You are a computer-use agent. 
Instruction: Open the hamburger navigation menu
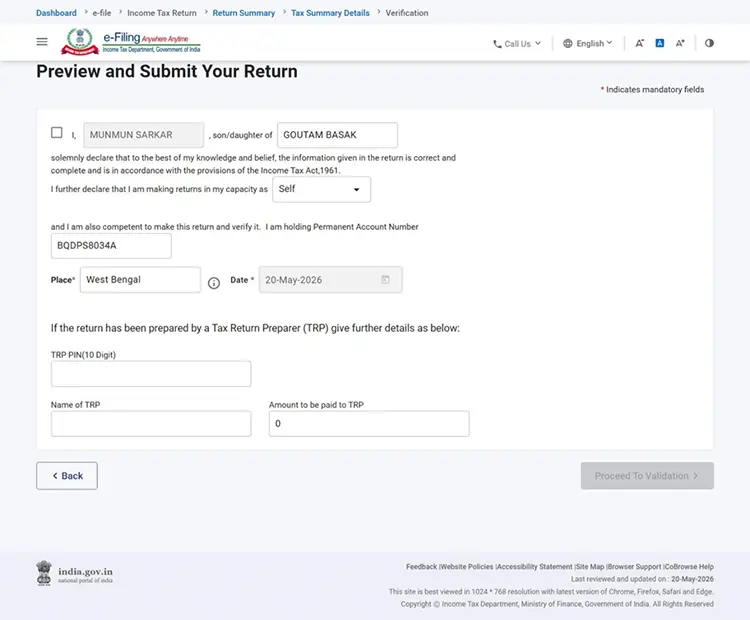point(42,42)
